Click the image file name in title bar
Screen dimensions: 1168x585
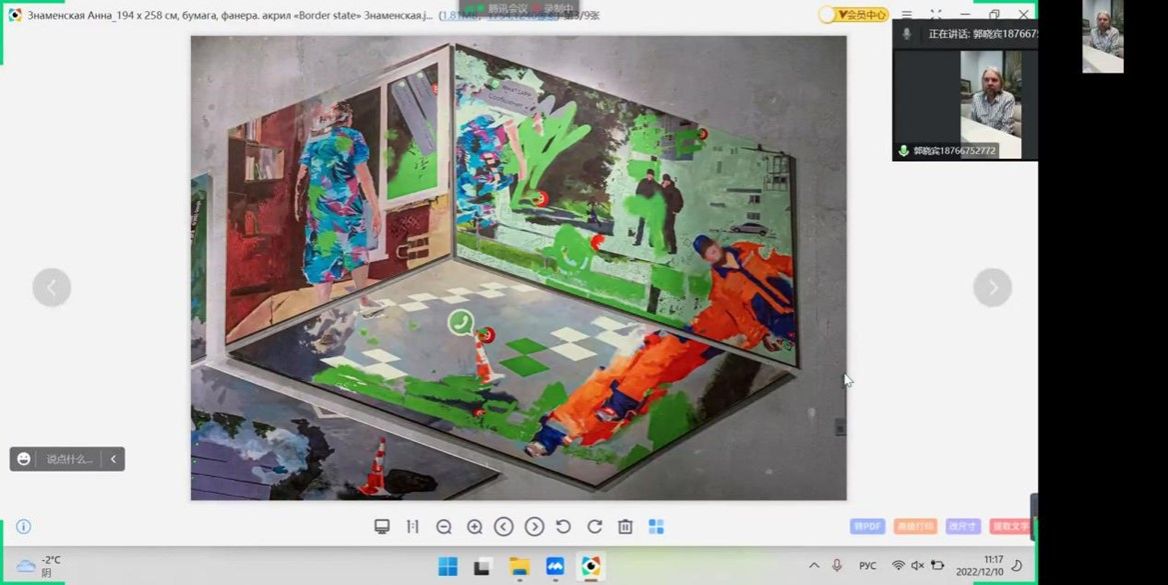232,15
